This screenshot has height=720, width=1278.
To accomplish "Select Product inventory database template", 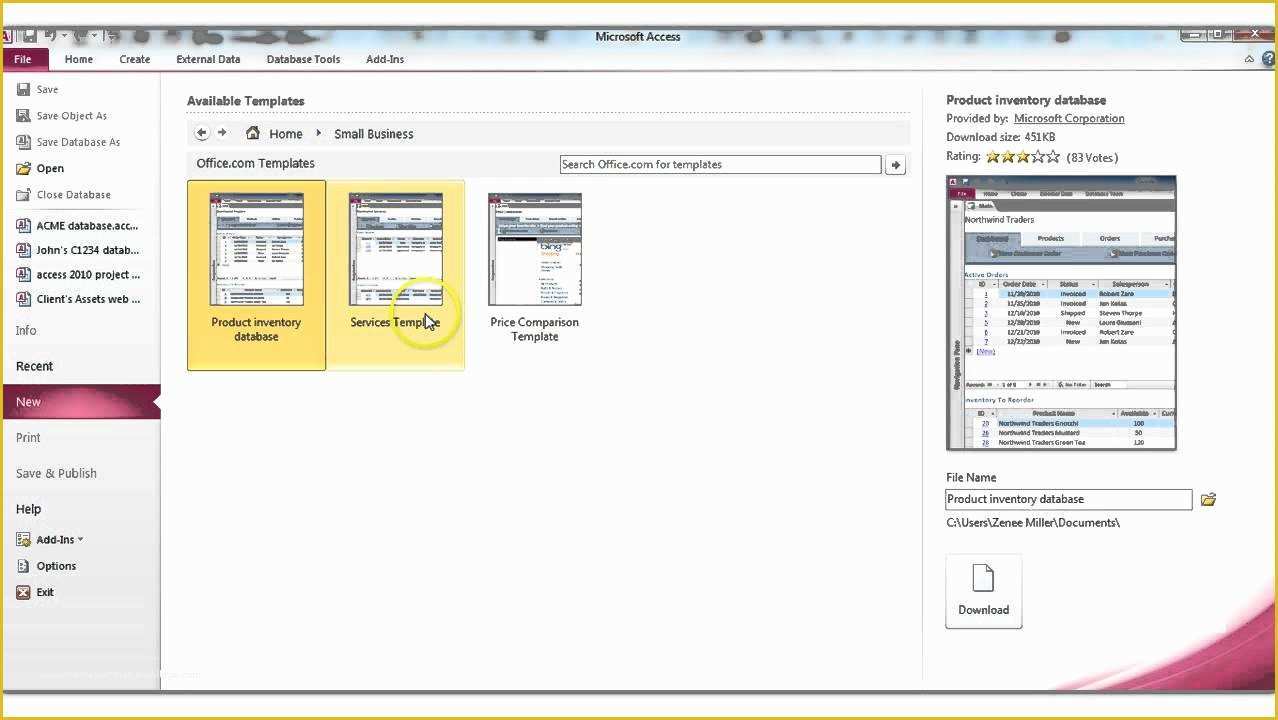I will 256,275.
